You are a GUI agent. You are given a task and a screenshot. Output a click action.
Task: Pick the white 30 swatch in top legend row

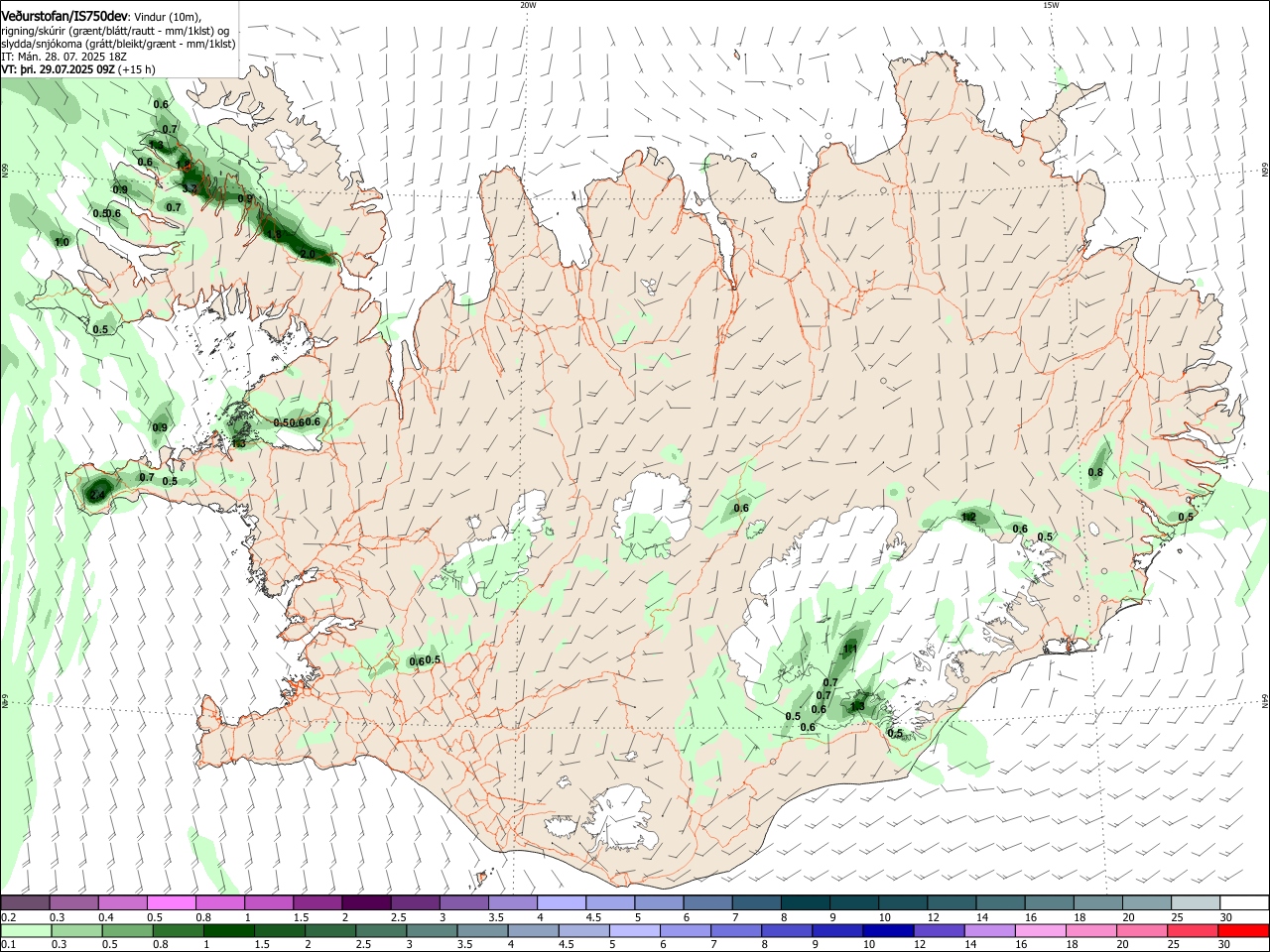point(1244,902)
